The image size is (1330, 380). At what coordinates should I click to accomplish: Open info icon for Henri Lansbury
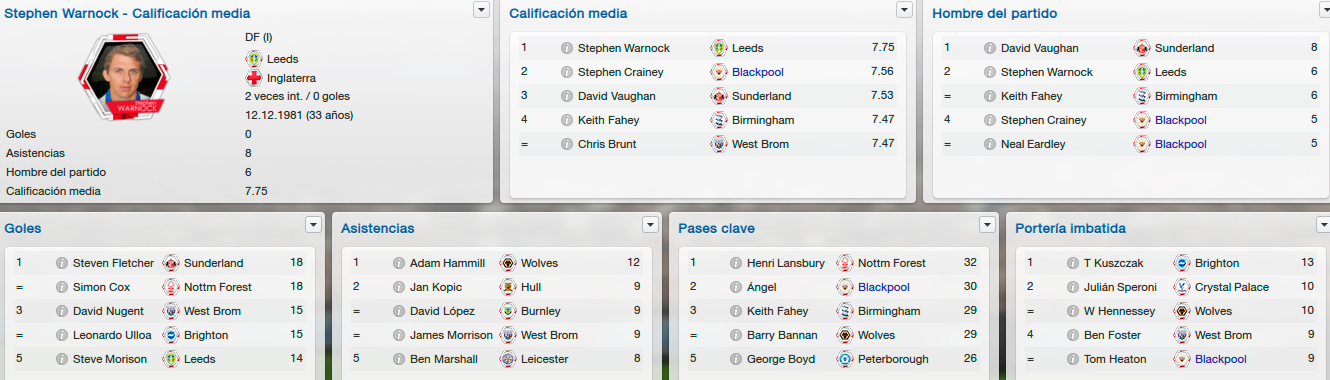pos(736,263)
